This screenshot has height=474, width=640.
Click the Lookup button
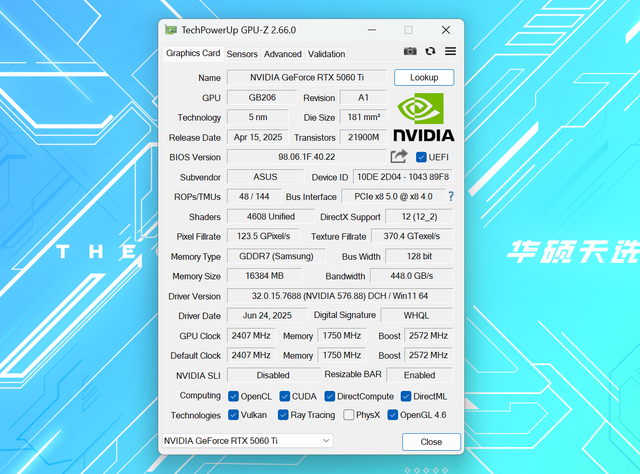point(424,78)
